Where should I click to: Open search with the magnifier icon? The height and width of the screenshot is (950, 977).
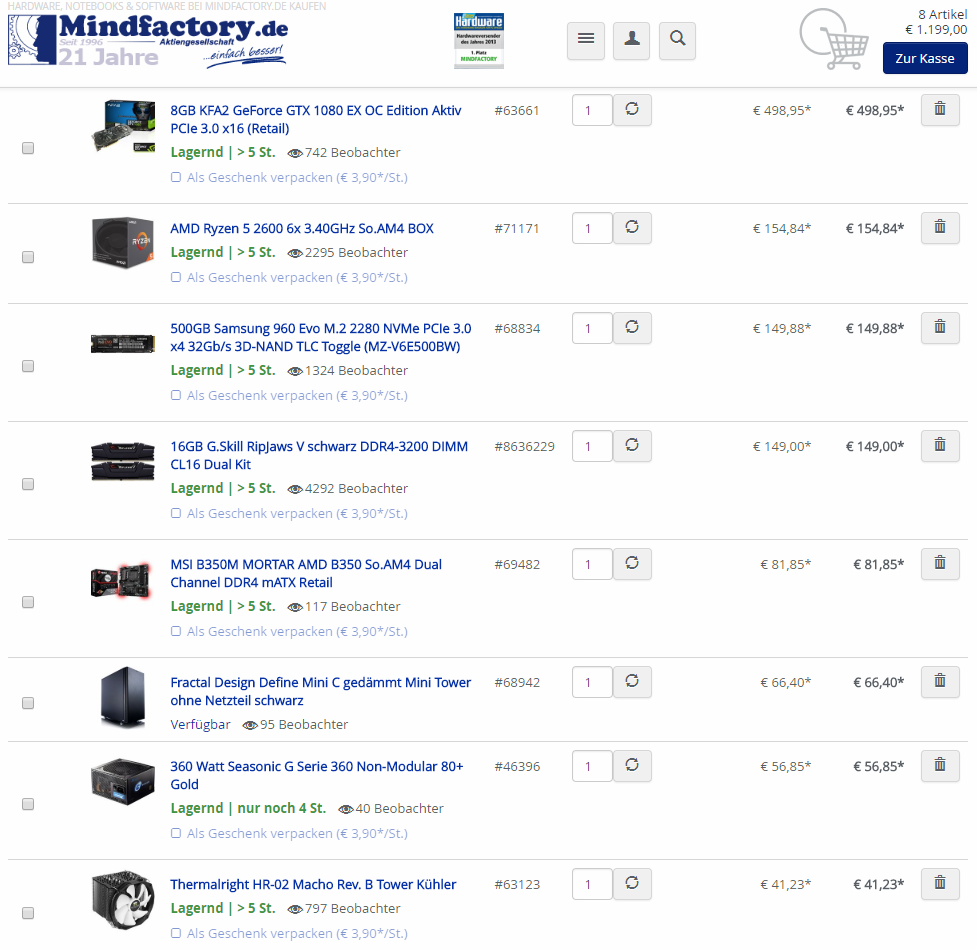click(677, 40)
